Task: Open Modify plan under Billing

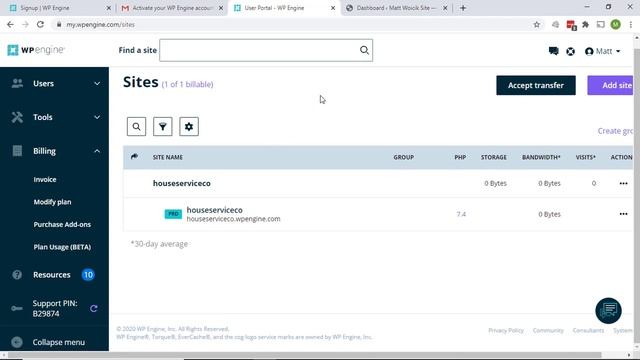Action: tap(52, 202)
